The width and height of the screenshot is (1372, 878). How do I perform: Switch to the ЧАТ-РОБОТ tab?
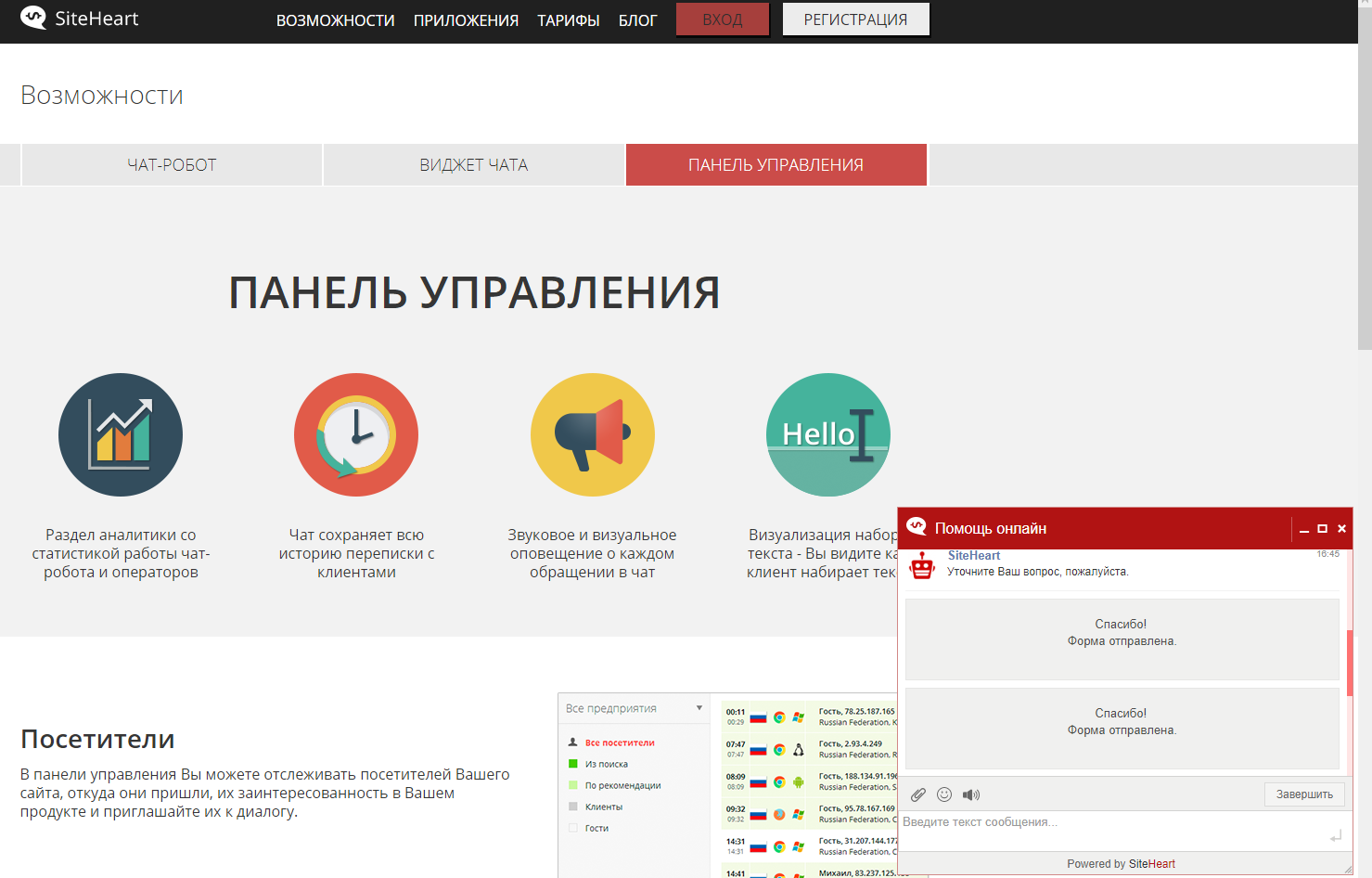click(x=171, y=164)
